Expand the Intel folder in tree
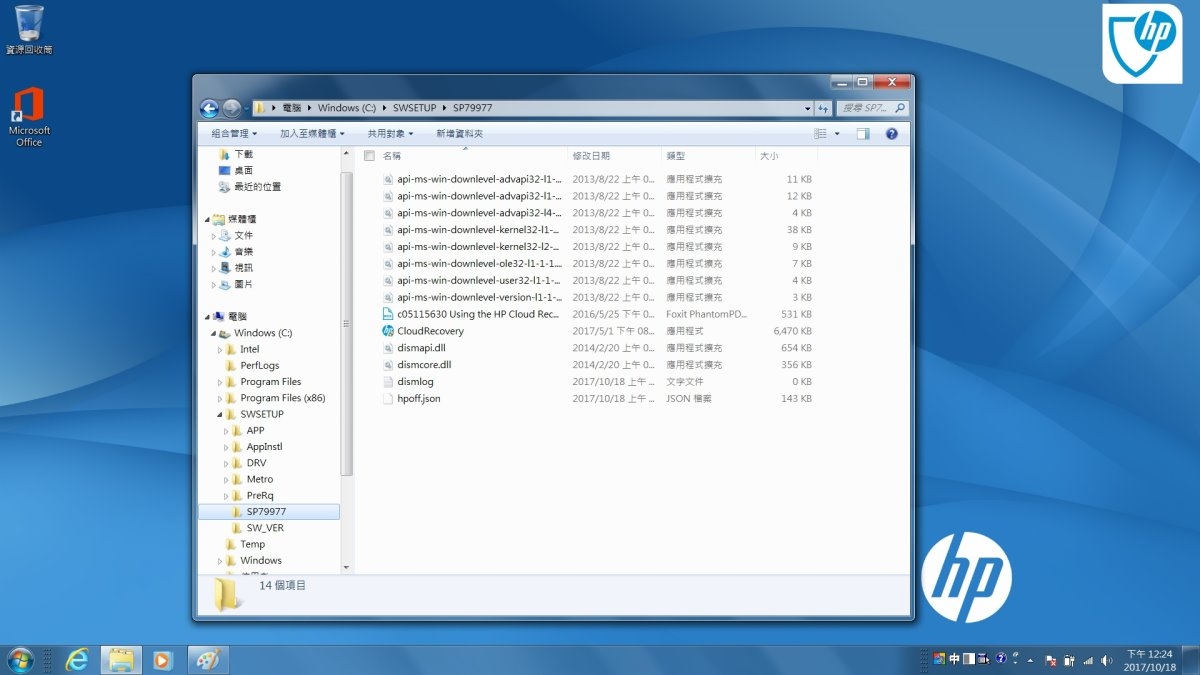 (220, 350)
